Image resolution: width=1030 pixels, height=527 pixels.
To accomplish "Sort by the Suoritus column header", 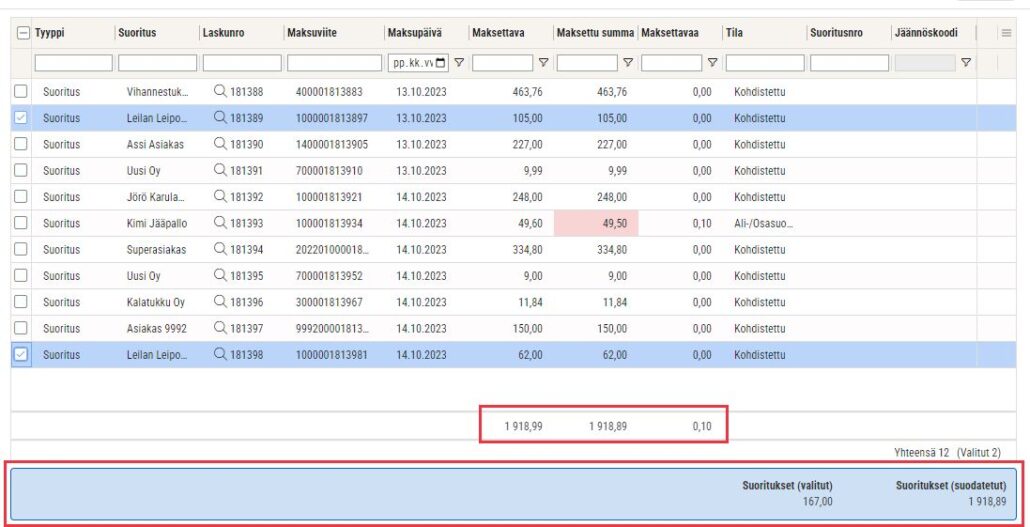I will pyautogui.click(x=137, y=33).
